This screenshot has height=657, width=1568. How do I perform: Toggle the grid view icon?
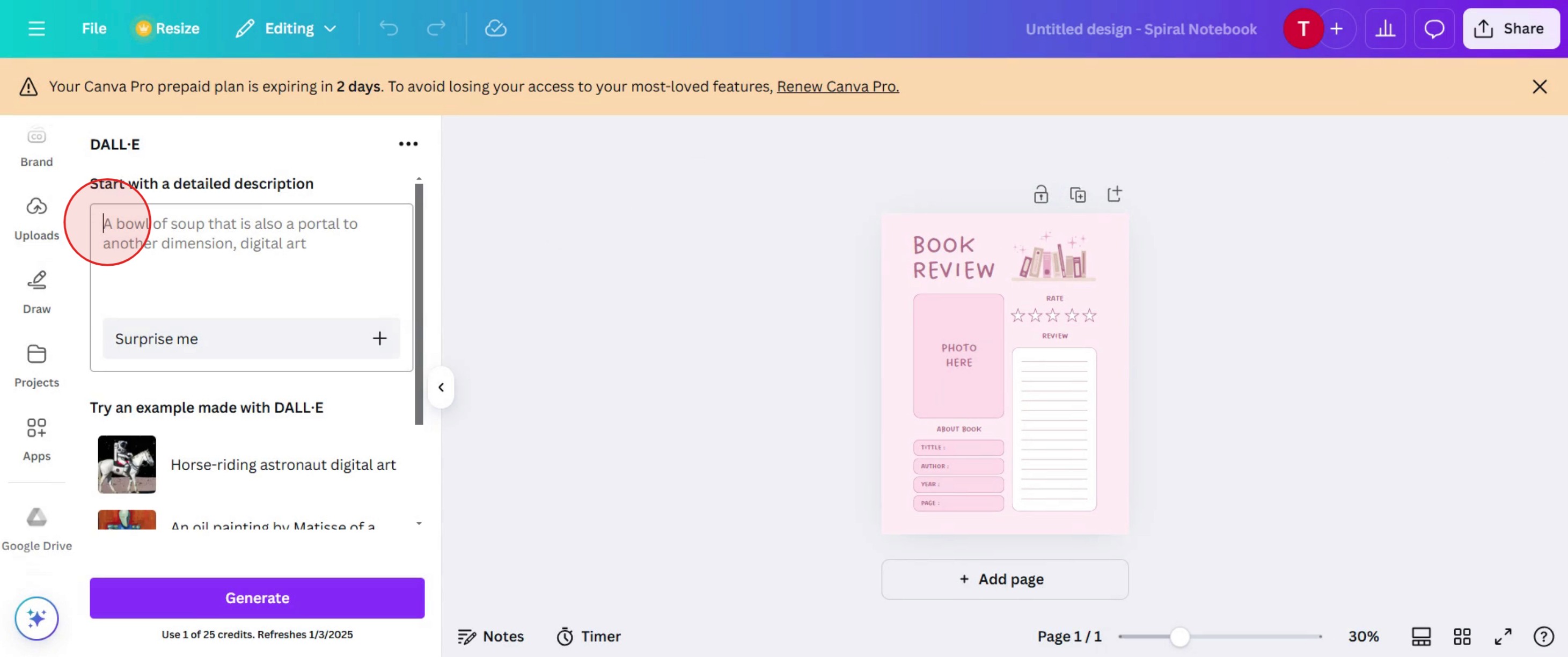1461,636
